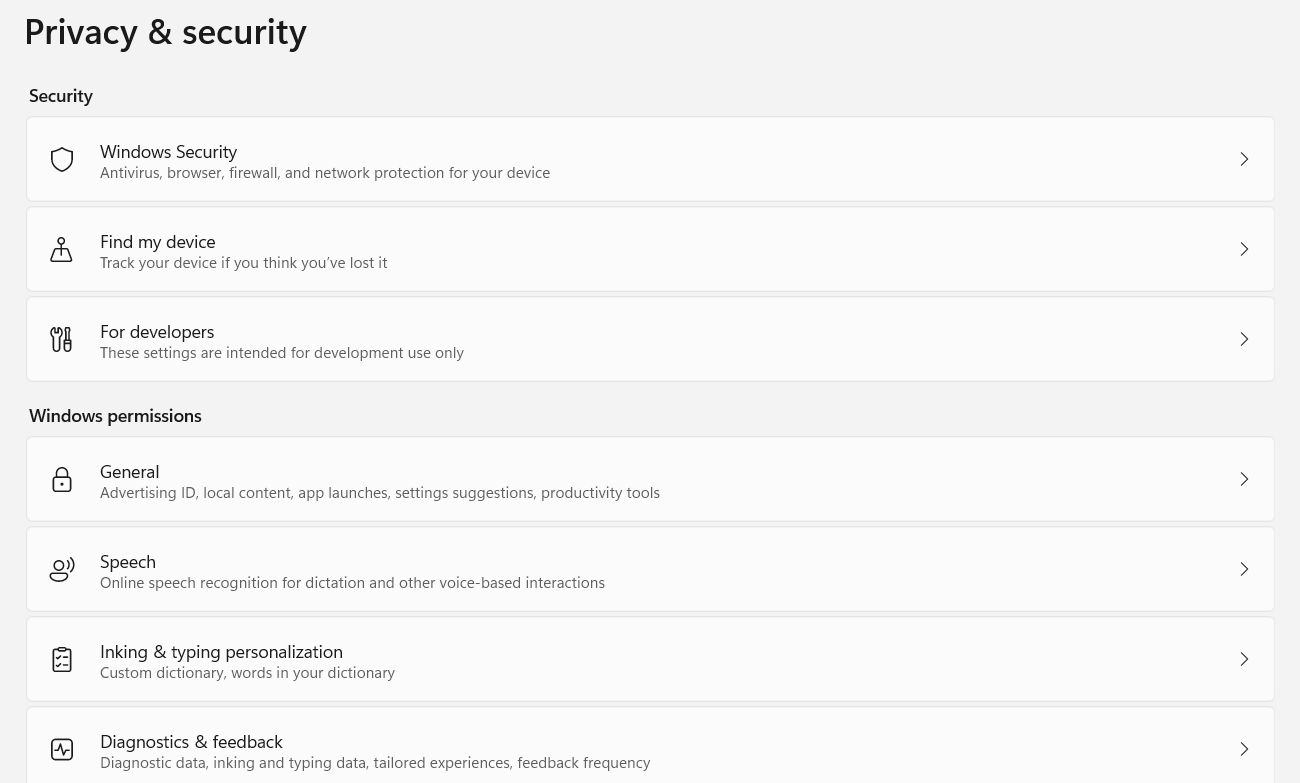Image resolution: width=1300 pixels, height=783 pixels.
Task: Open the Find my device chevron arrow
Action: click(1244, 249)
